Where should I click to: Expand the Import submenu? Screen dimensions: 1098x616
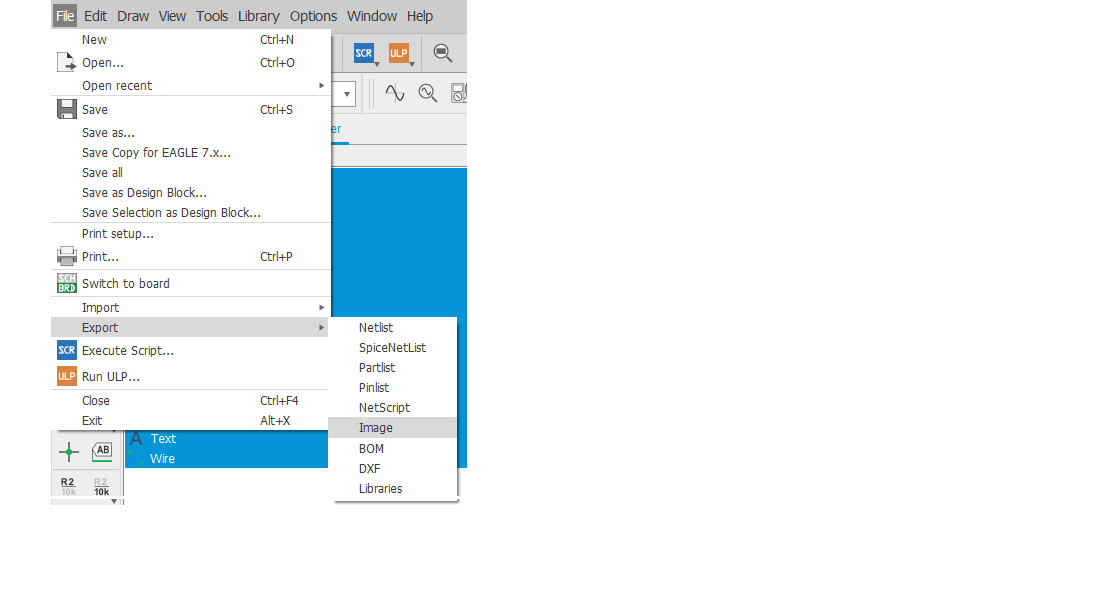[190, 307]
